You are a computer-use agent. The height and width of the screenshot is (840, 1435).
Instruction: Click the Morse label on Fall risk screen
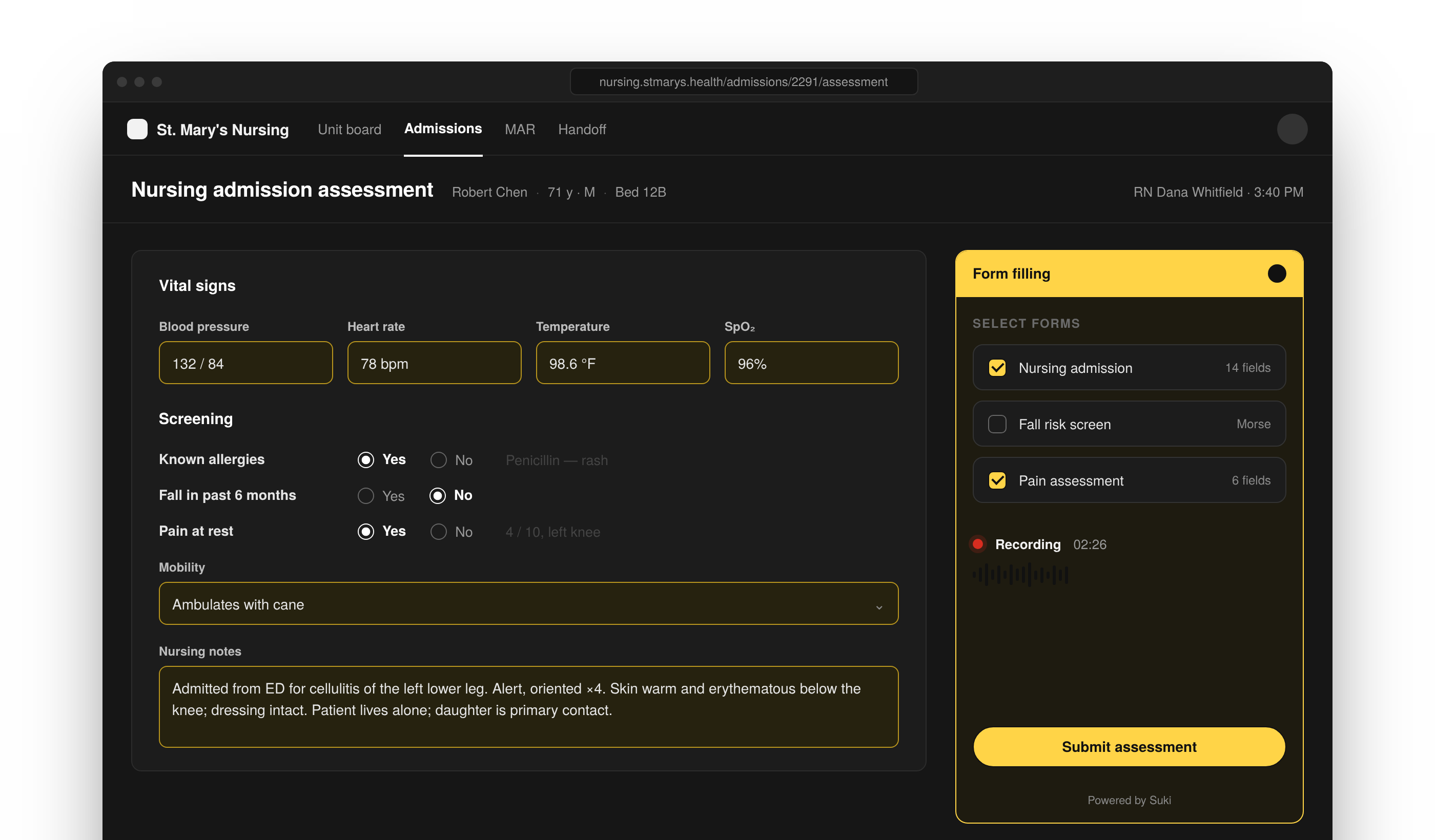pos(1253,424)
